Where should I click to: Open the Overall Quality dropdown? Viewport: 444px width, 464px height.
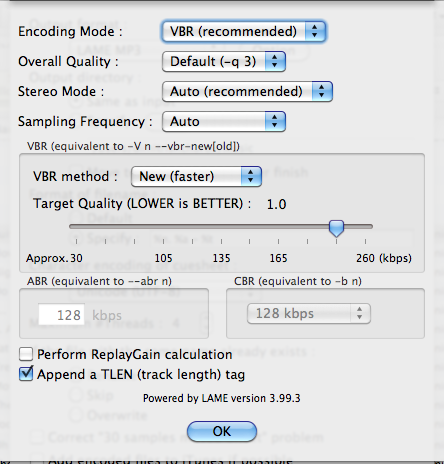pyautogui.click(x=224, y=62)
